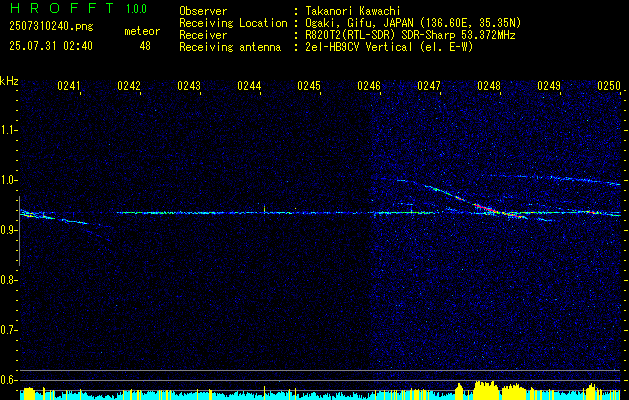Click the 0247 time marker
The image size is (629, 400).
[x=429, y=85]
